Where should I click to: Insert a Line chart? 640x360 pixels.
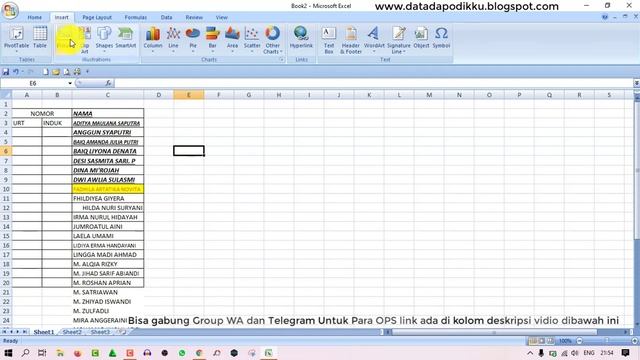click(x=173, y=39)
